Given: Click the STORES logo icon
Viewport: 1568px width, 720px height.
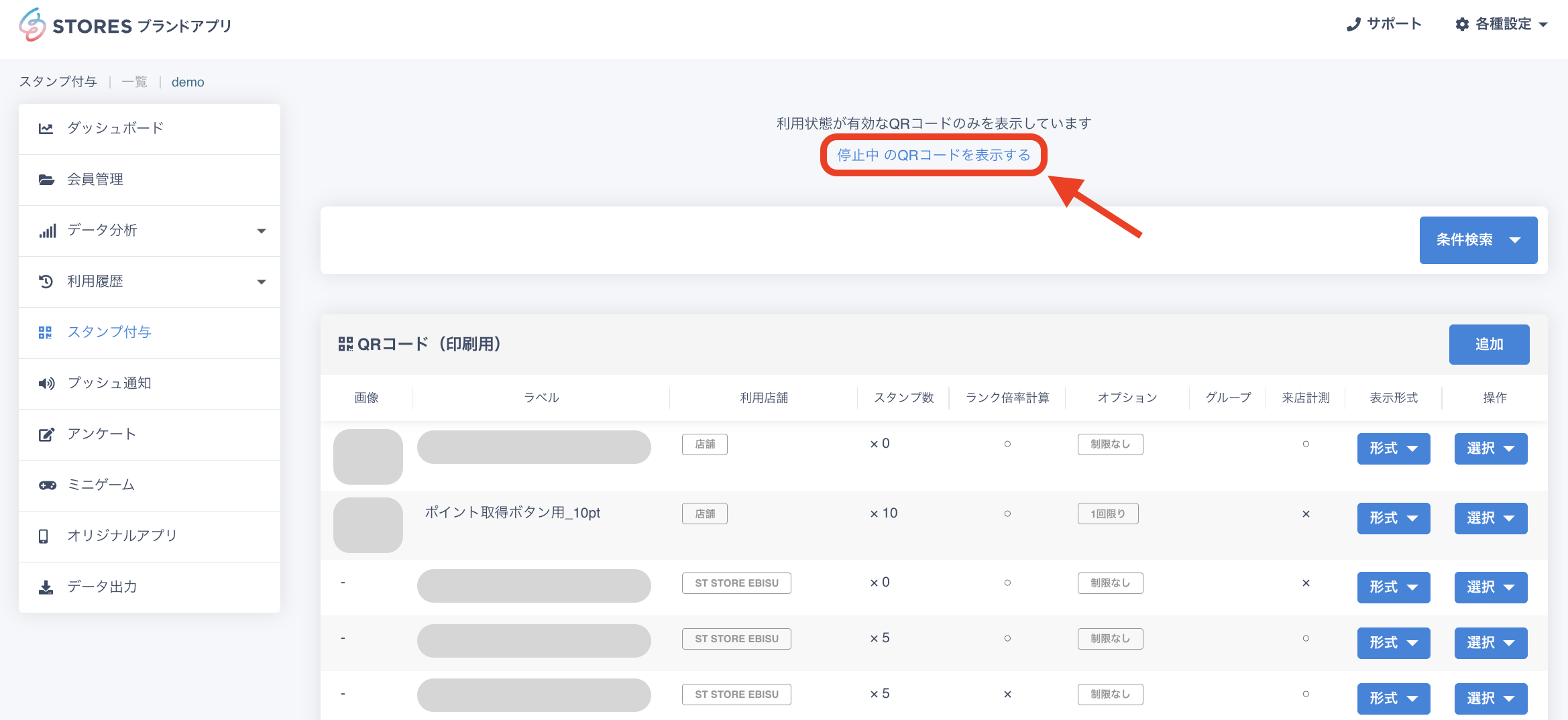Looking at the screenshot, I should click(x=32, y=25).
